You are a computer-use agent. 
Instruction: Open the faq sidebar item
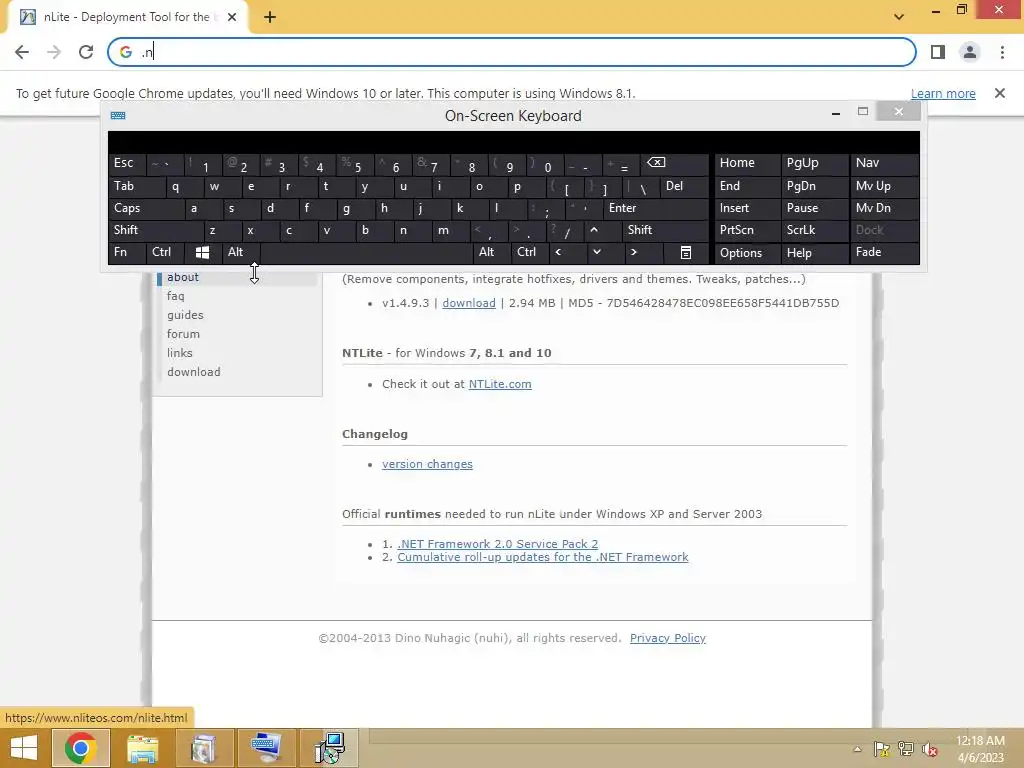click(176, 296)
